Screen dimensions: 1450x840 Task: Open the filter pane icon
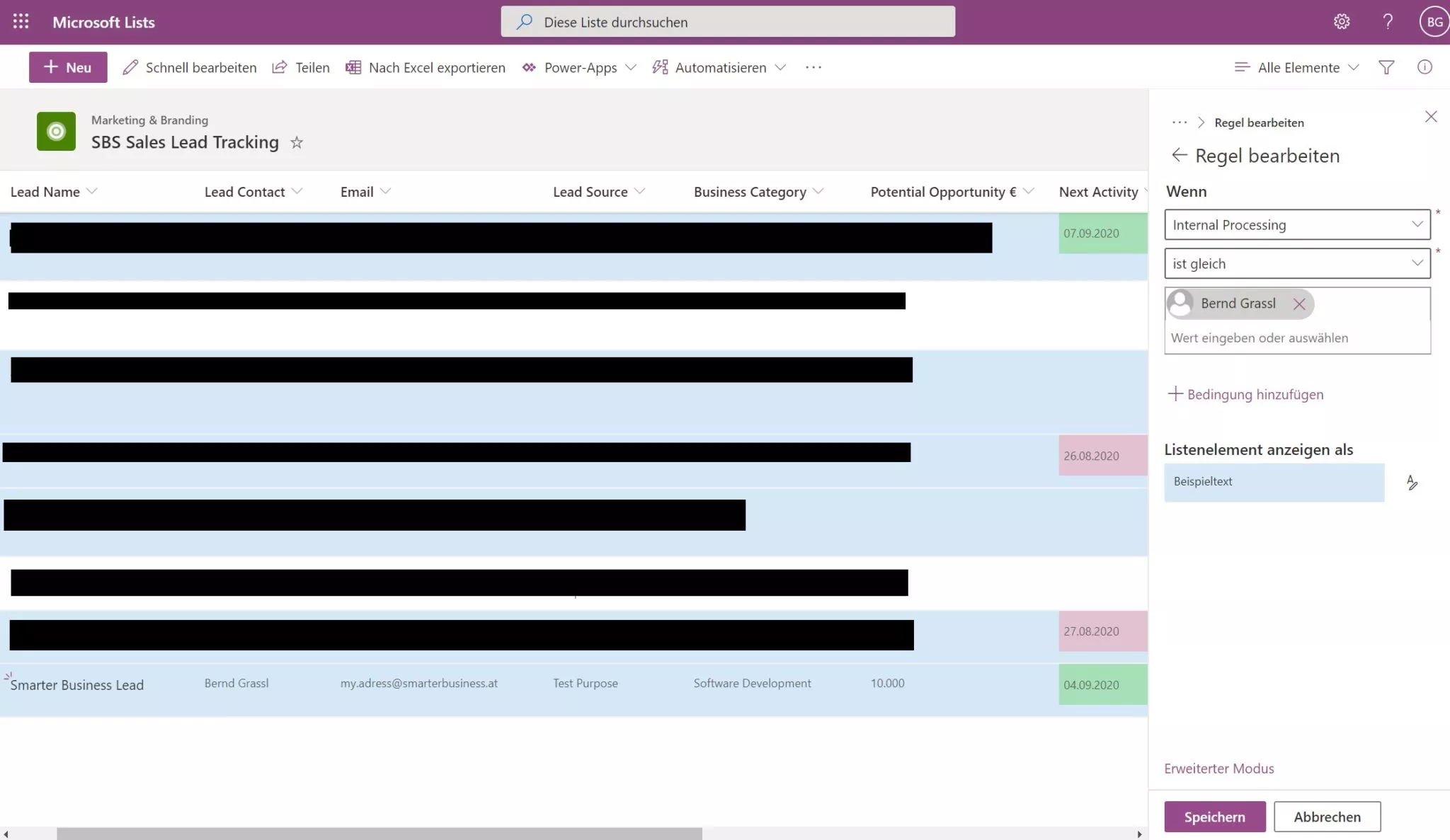coord(1386,67)
